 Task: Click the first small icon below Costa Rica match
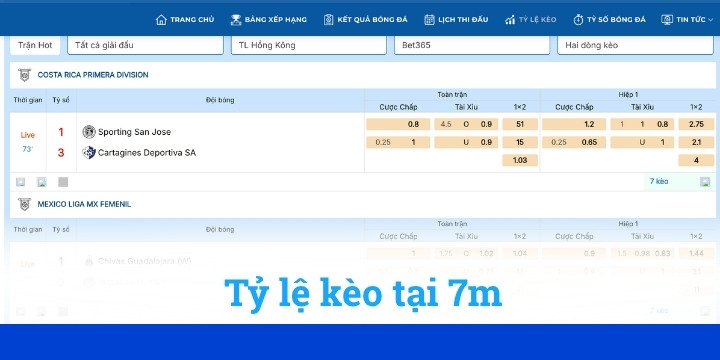click(x=20, y=182)
